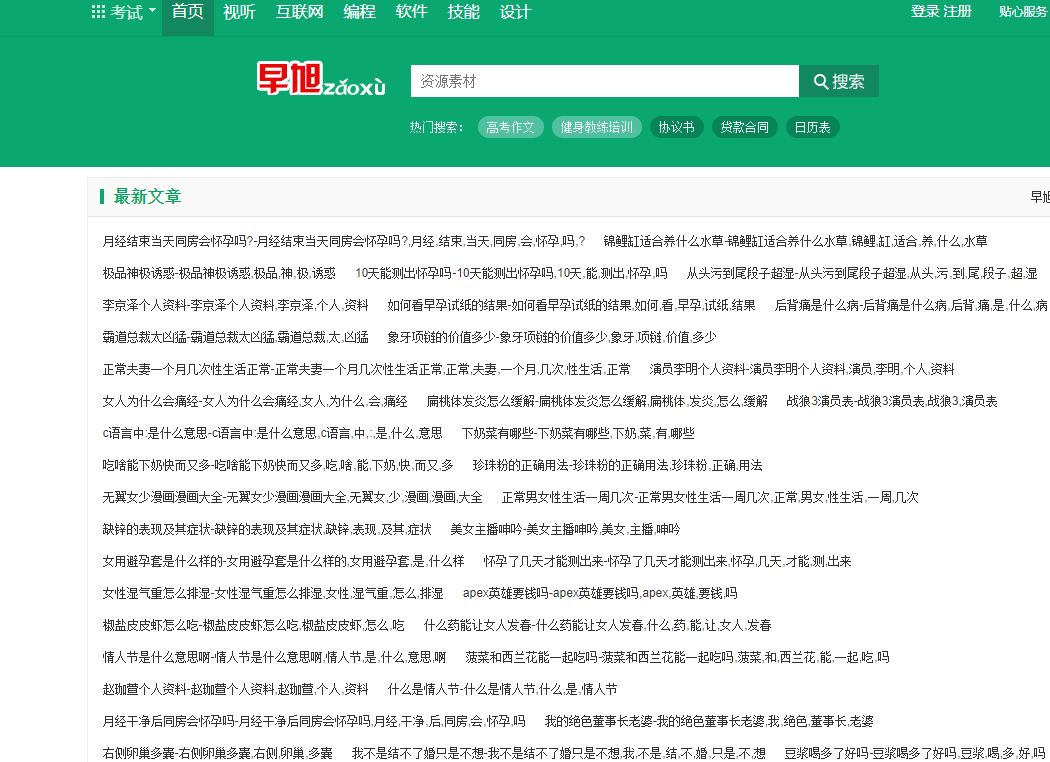Open article 我不是结不了婚只是不想

pos(558,755)
